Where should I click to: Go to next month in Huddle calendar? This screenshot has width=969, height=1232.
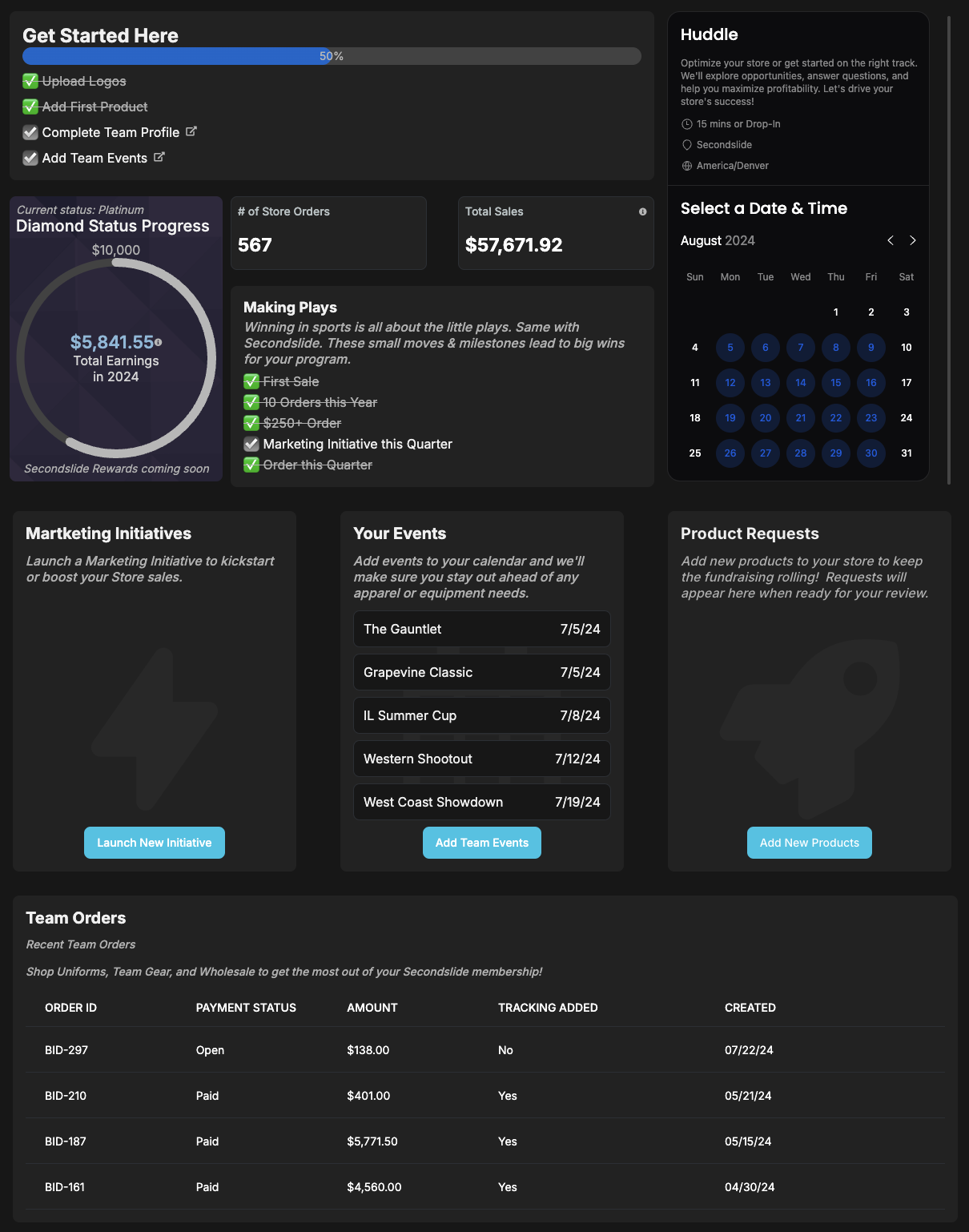click(913, 240)
